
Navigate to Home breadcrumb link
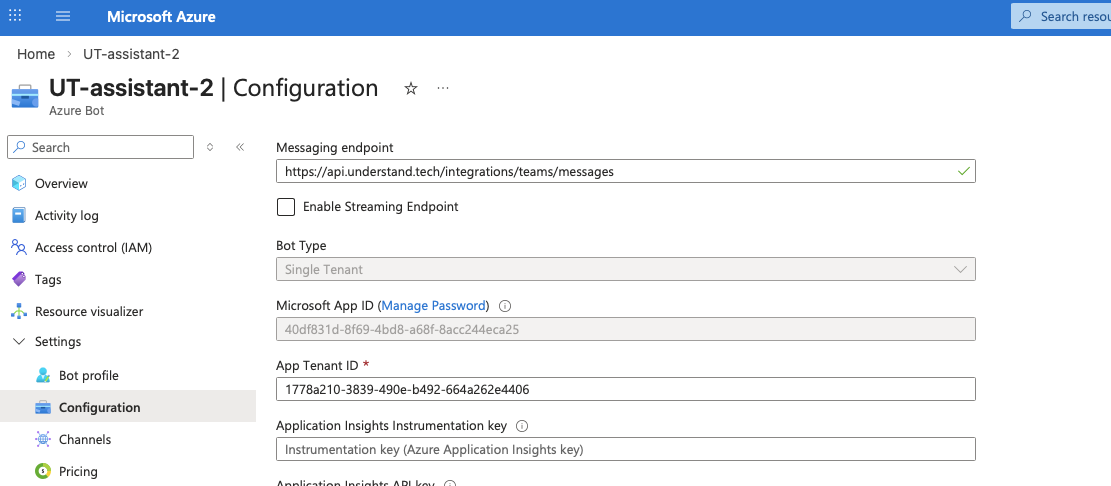36,54
